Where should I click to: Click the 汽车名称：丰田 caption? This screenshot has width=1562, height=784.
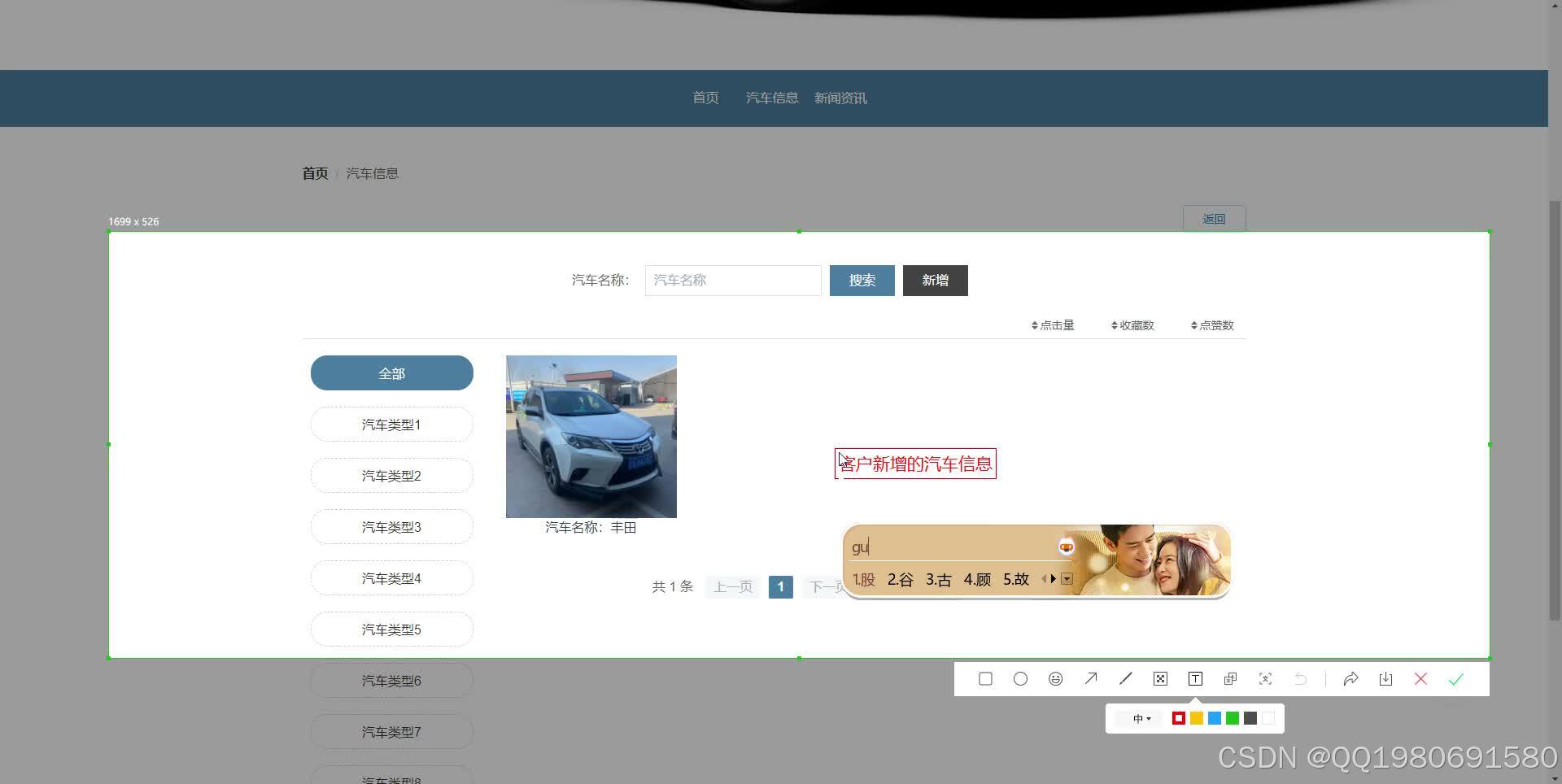591,528
